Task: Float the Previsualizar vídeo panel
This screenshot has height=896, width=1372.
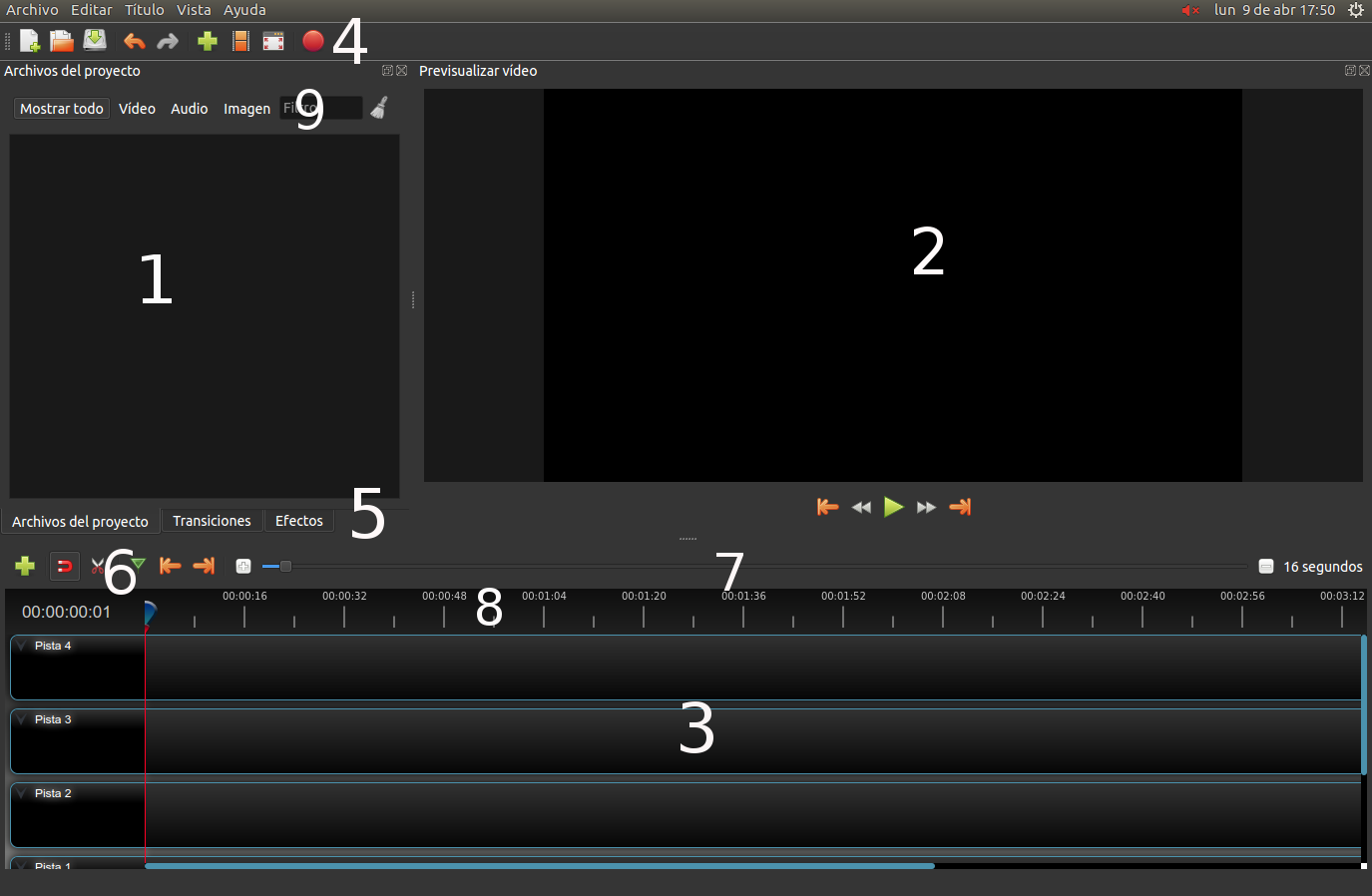Action: click(x=1350, y=71)
